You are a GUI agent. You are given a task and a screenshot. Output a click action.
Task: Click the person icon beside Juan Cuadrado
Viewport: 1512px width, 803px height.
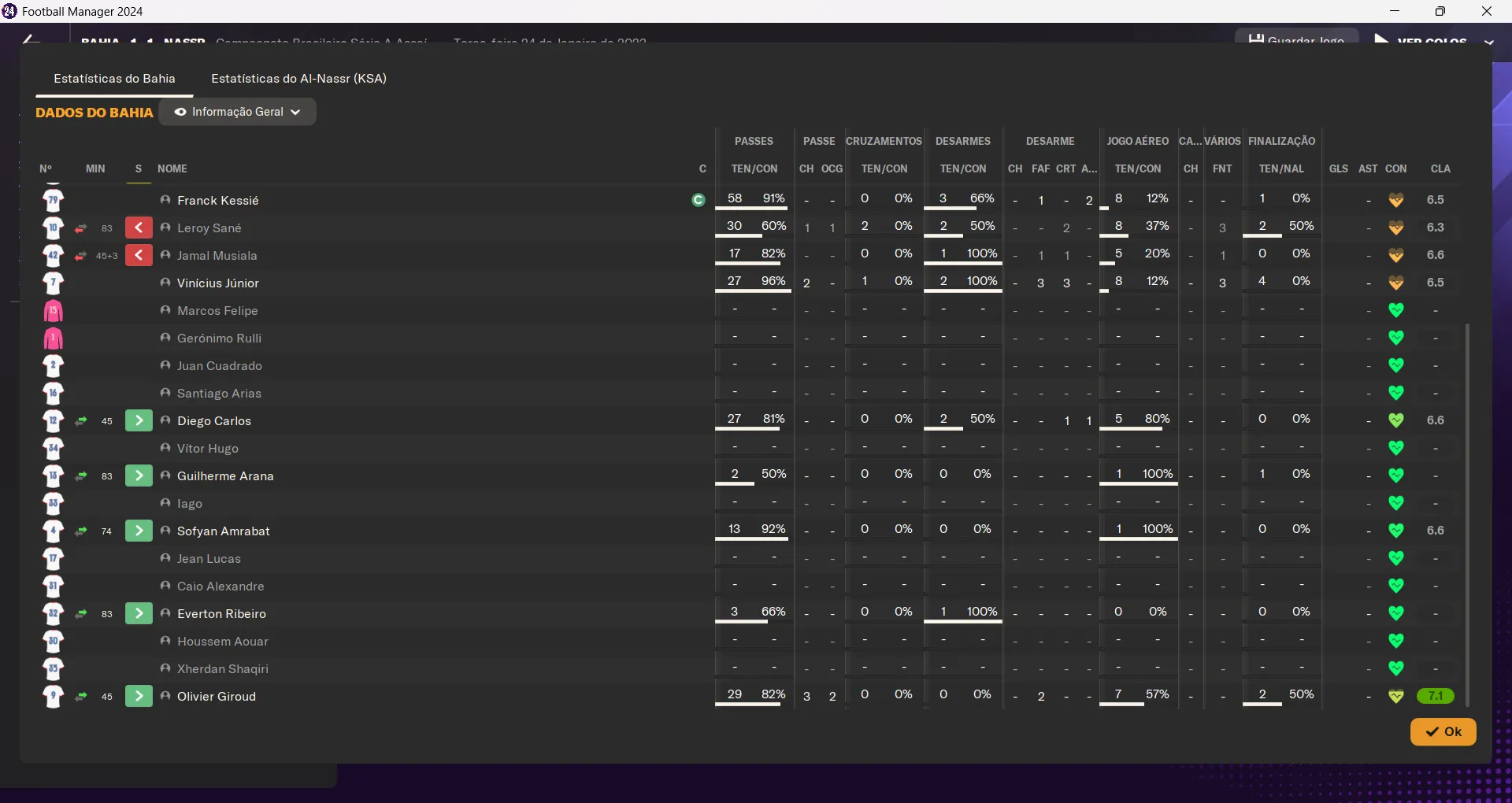(165, 365)
